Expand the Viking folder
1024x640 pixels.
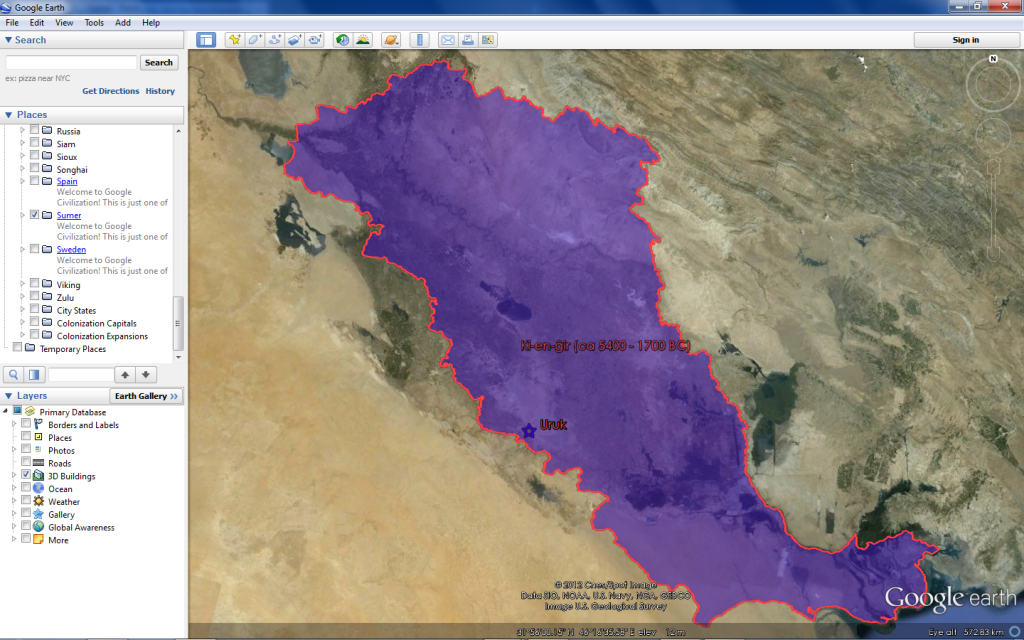click(x=23, y=283)
